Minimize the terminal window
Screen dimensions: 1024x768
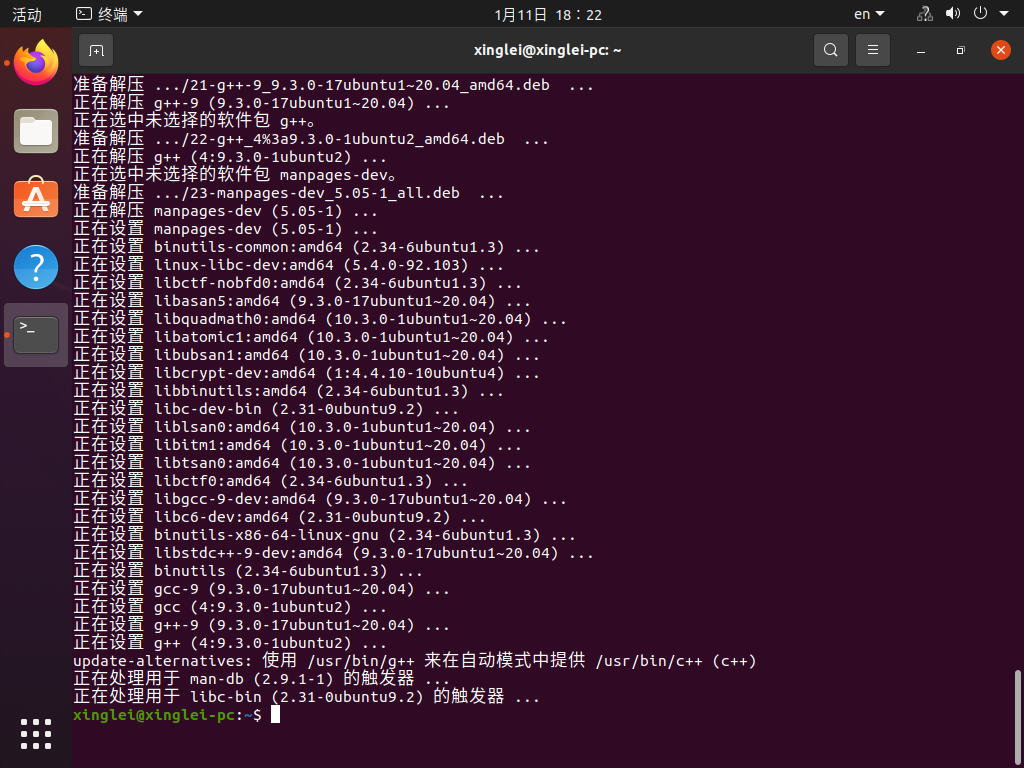point(921,51)
